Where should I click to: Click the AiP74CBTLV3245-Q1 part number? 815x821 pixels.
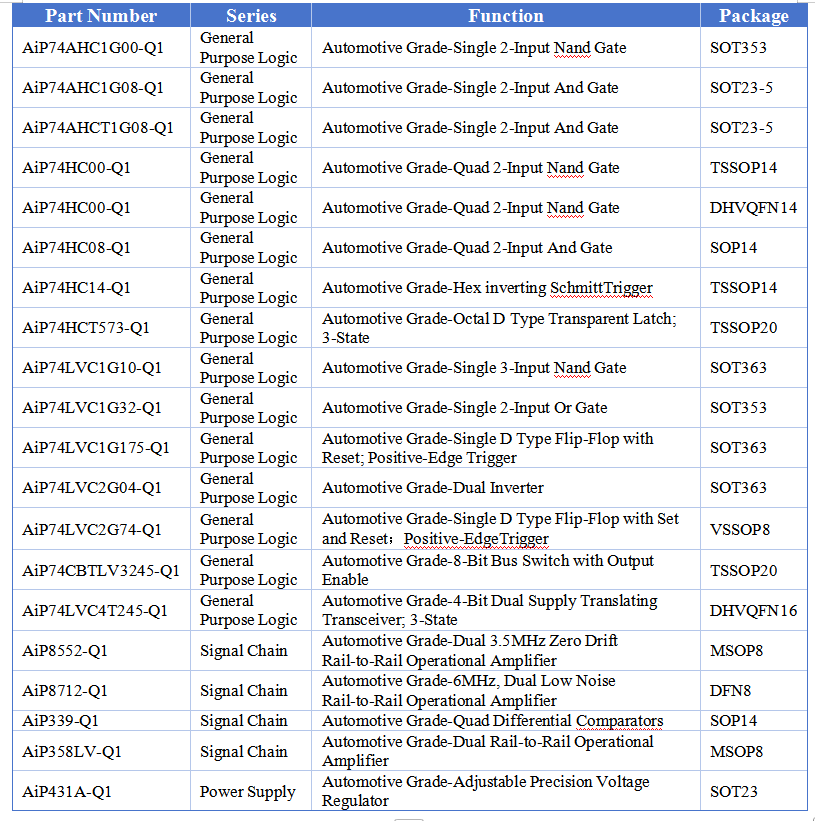(x=101, y=571)
